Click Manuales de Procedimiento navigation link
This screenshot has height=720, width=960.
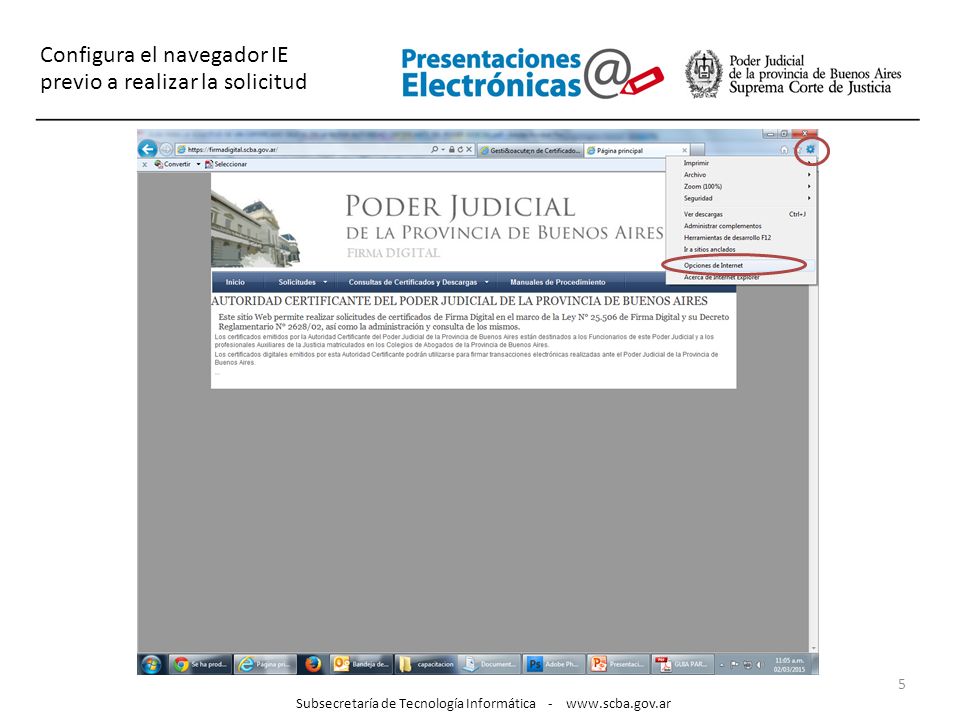(x=558, y=282)
